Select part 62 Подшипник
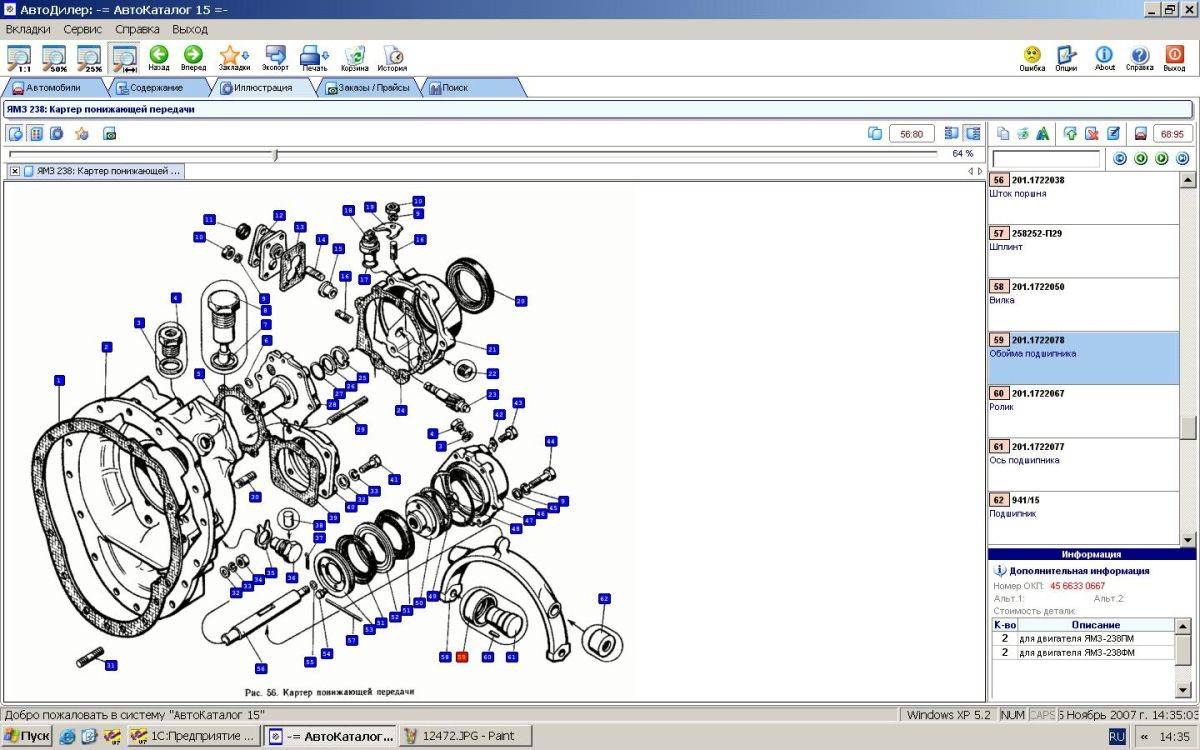Image resolution: width=1200 pixels, height=750 pixels. click(1084, 518)
